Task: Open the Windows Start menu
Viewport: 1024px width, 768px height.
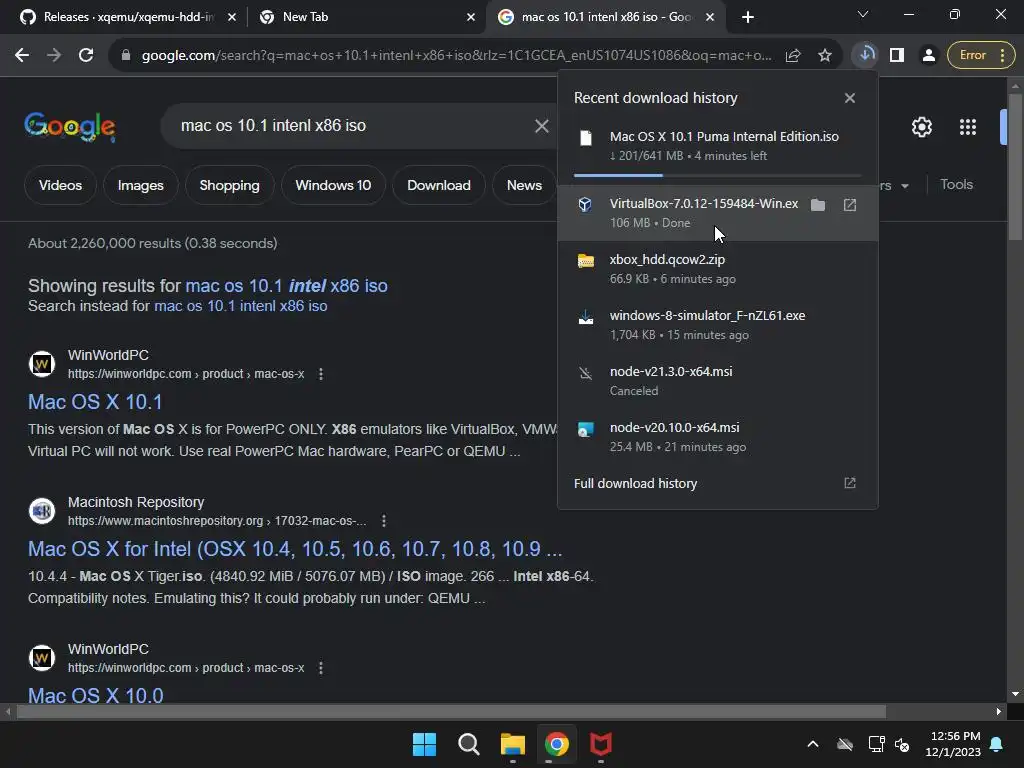Action: pos(424,744)
